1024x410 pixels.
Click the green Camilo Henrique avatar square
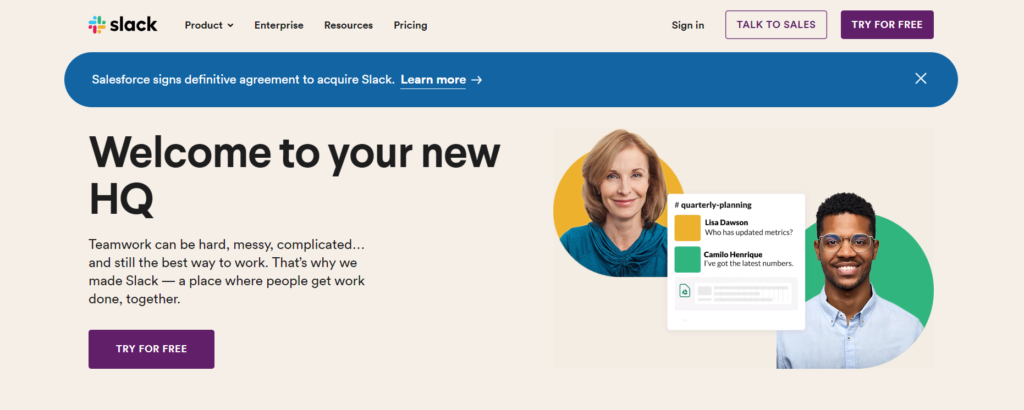click(x=687, y=259)
